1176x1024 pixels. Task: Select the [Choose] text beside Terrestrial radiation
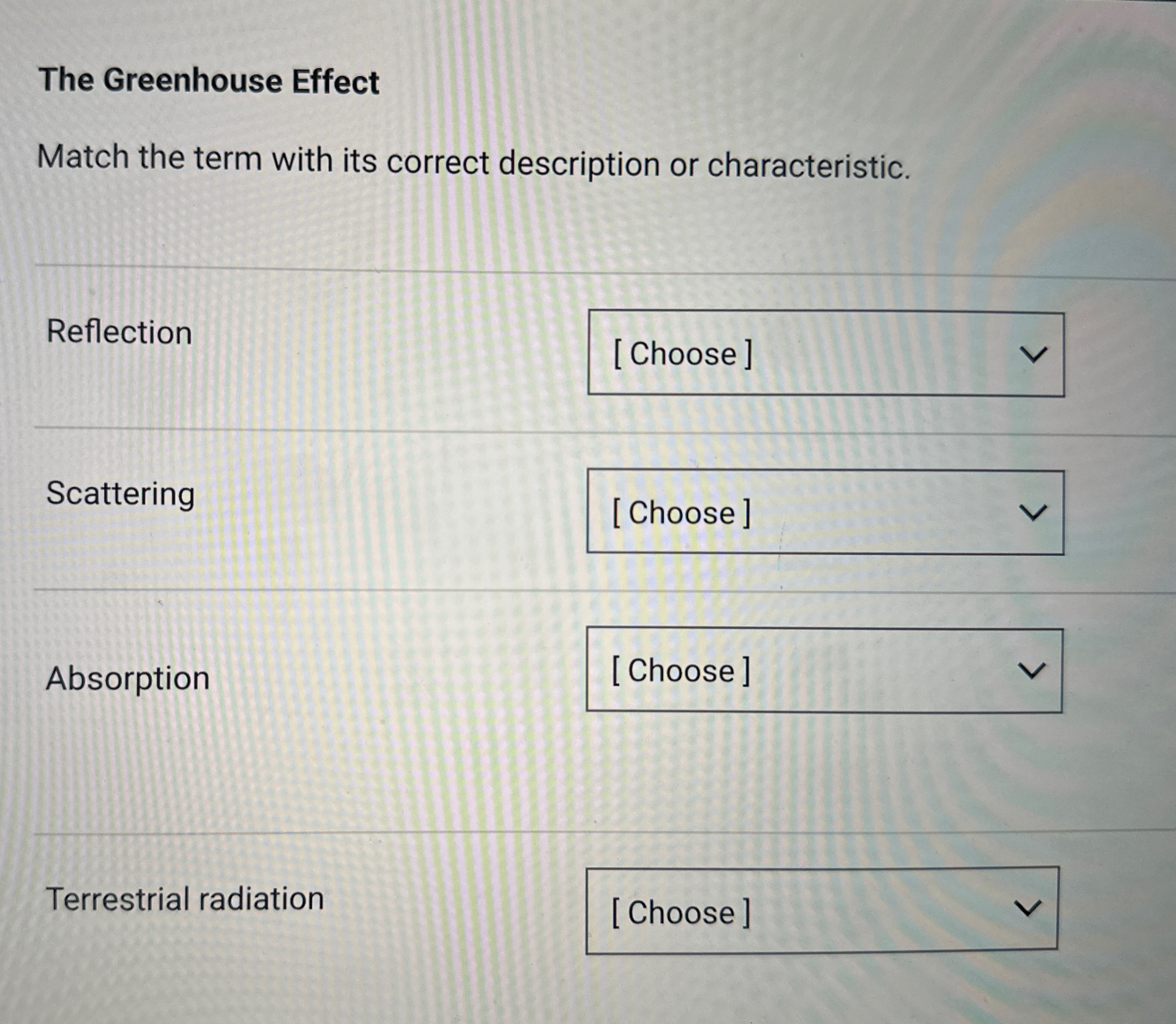click(681, 913)
